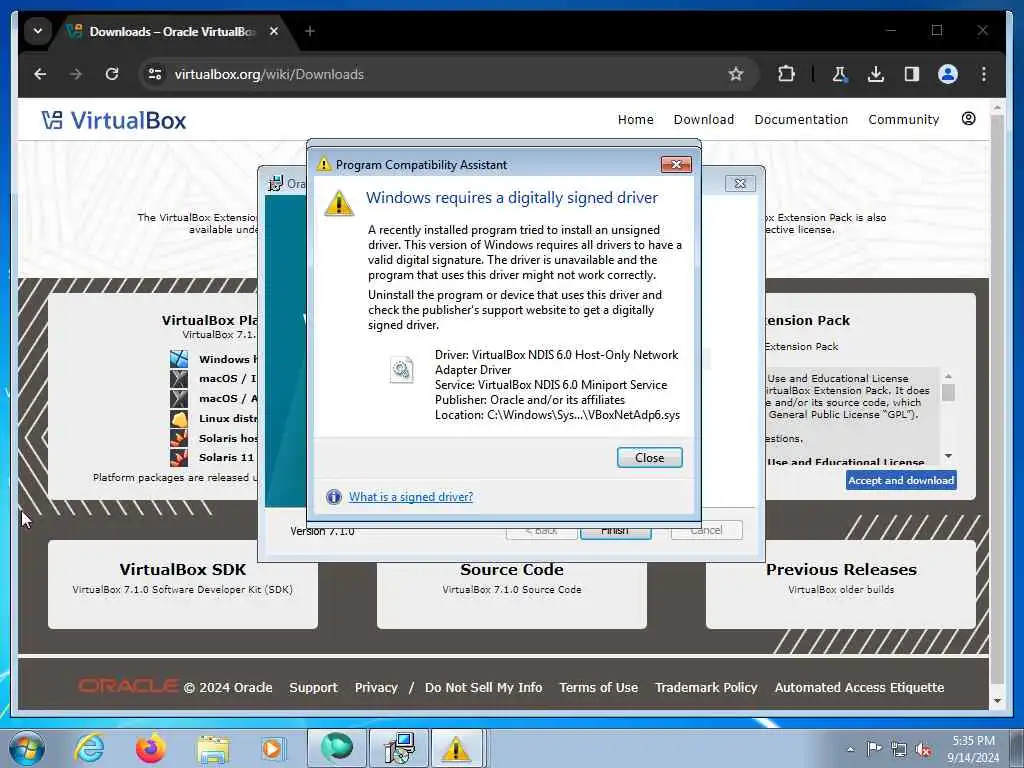Open the Documentation navigation item

[x=801, y=120]
